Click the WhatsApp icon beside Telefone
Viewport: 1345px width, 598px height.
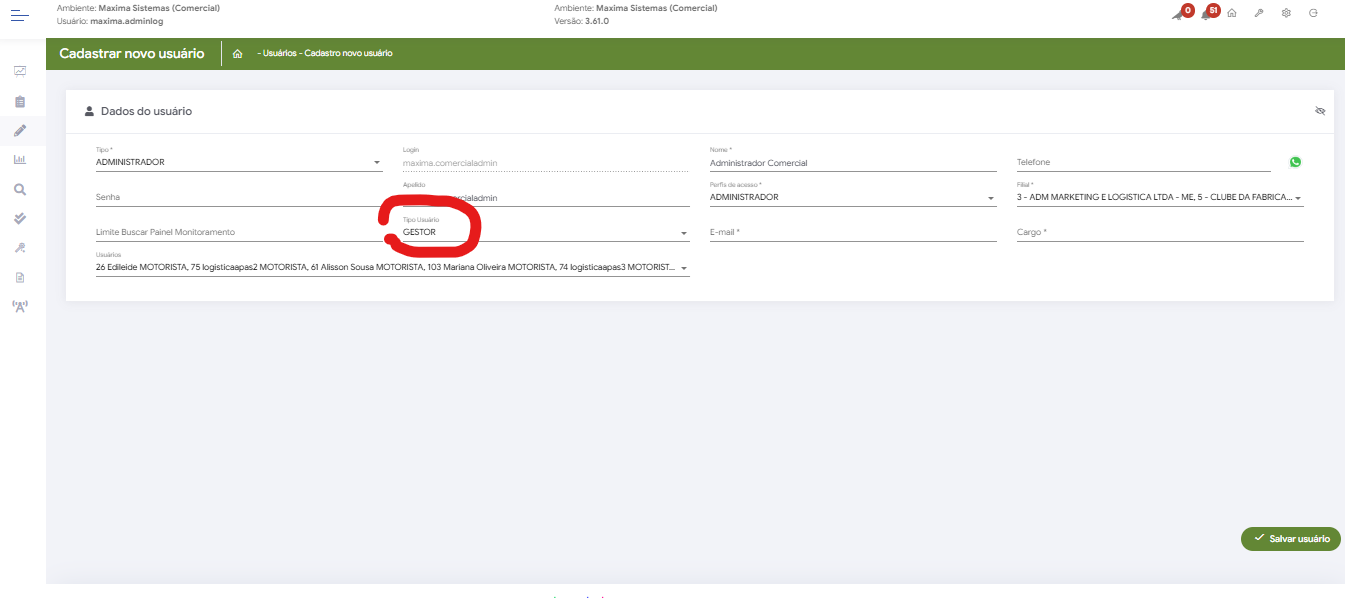1296,162
